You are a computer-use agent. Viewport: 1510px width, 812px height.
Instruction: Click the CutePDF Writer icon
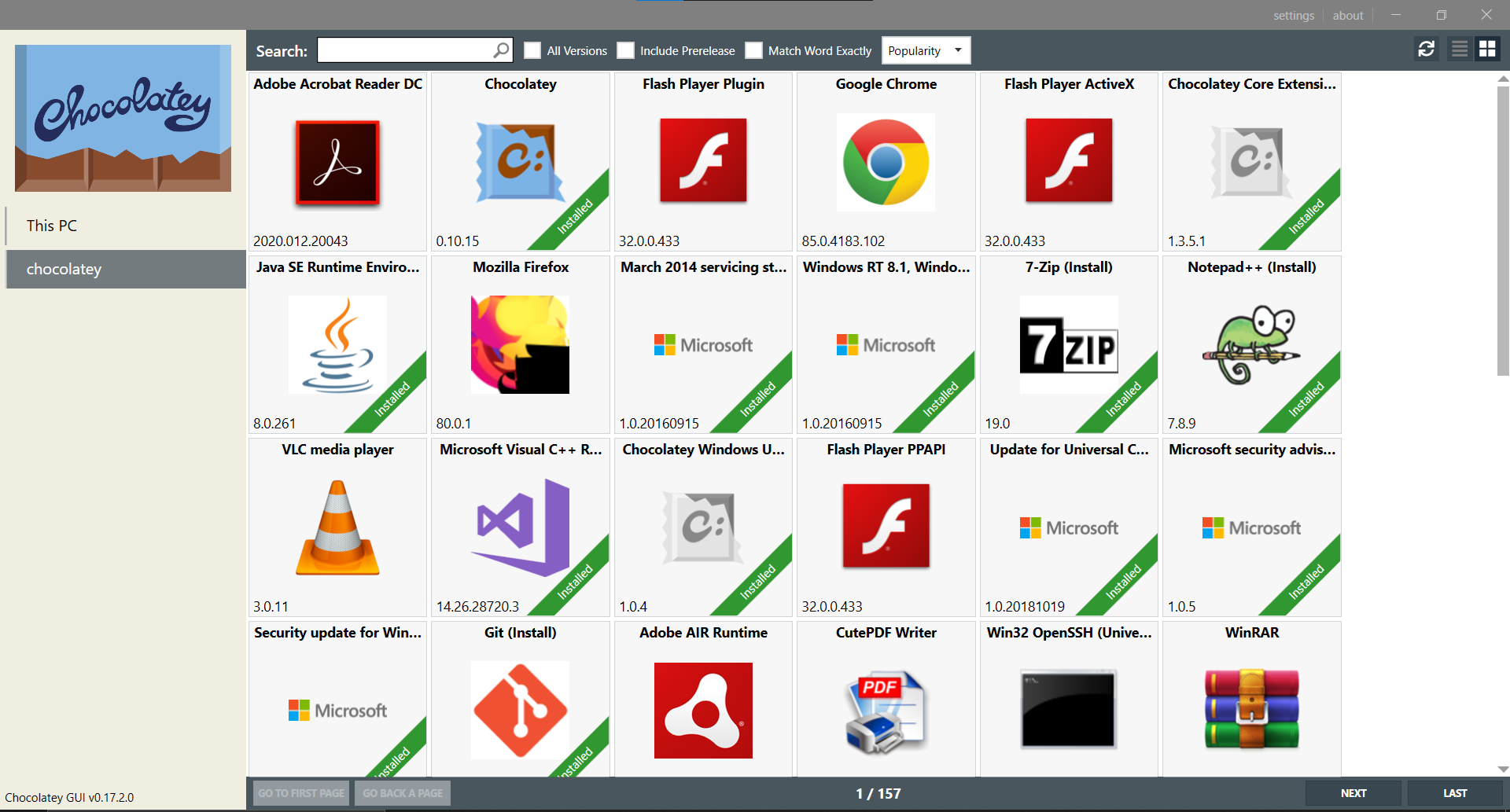point(886,711)
